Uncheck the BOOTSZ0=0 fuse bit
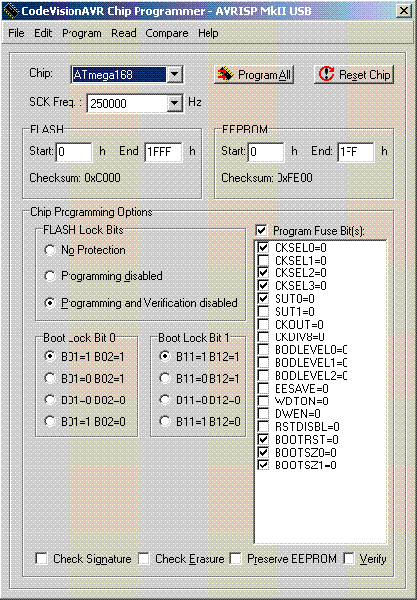 263,452
